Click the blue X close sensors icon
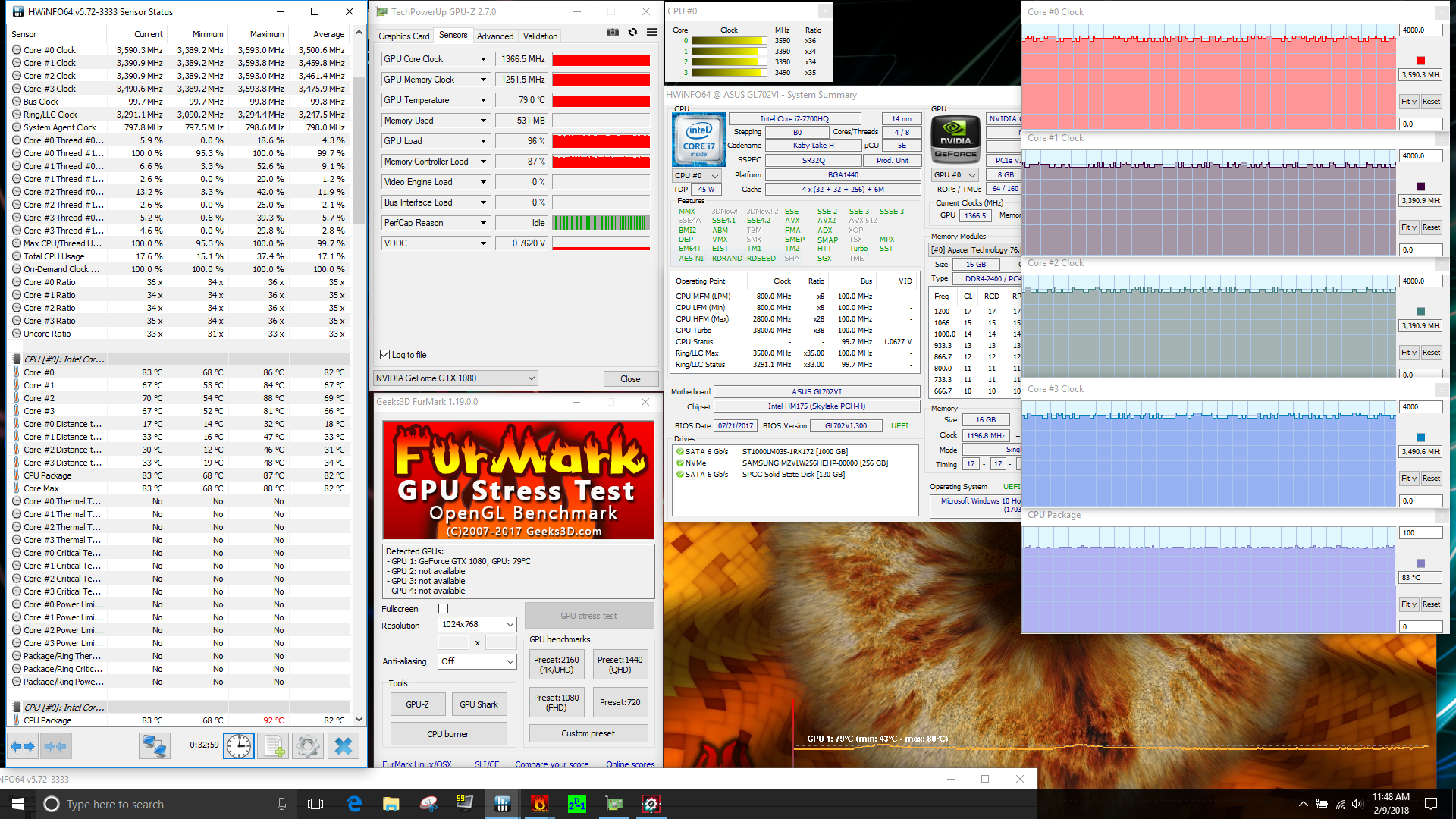 click(x=343, y=746)
